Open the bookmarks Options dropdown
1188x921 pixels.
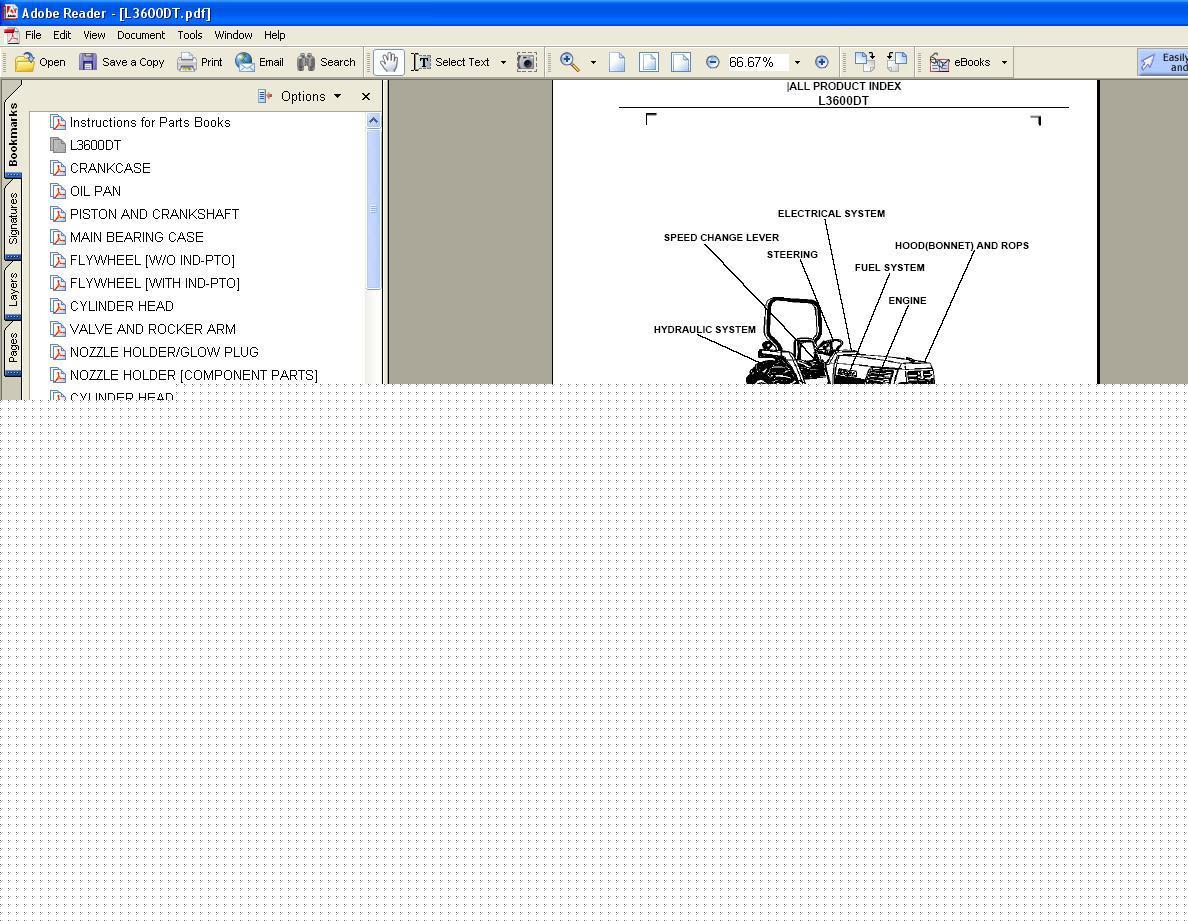coord(311,96)
